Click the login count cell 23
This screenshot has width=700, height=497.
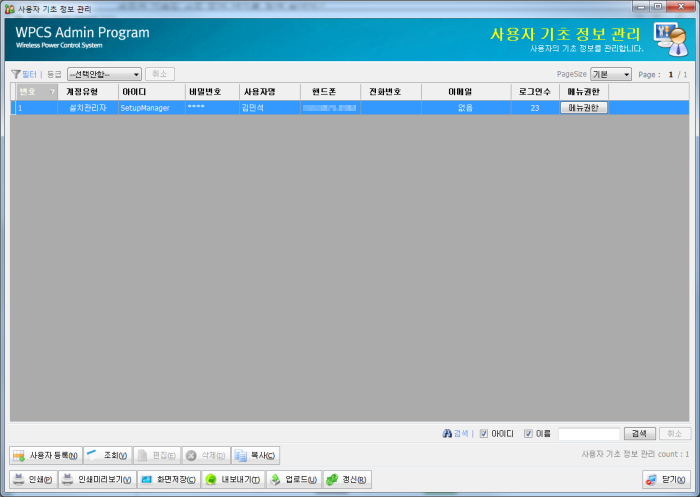[x=535, y=108]
